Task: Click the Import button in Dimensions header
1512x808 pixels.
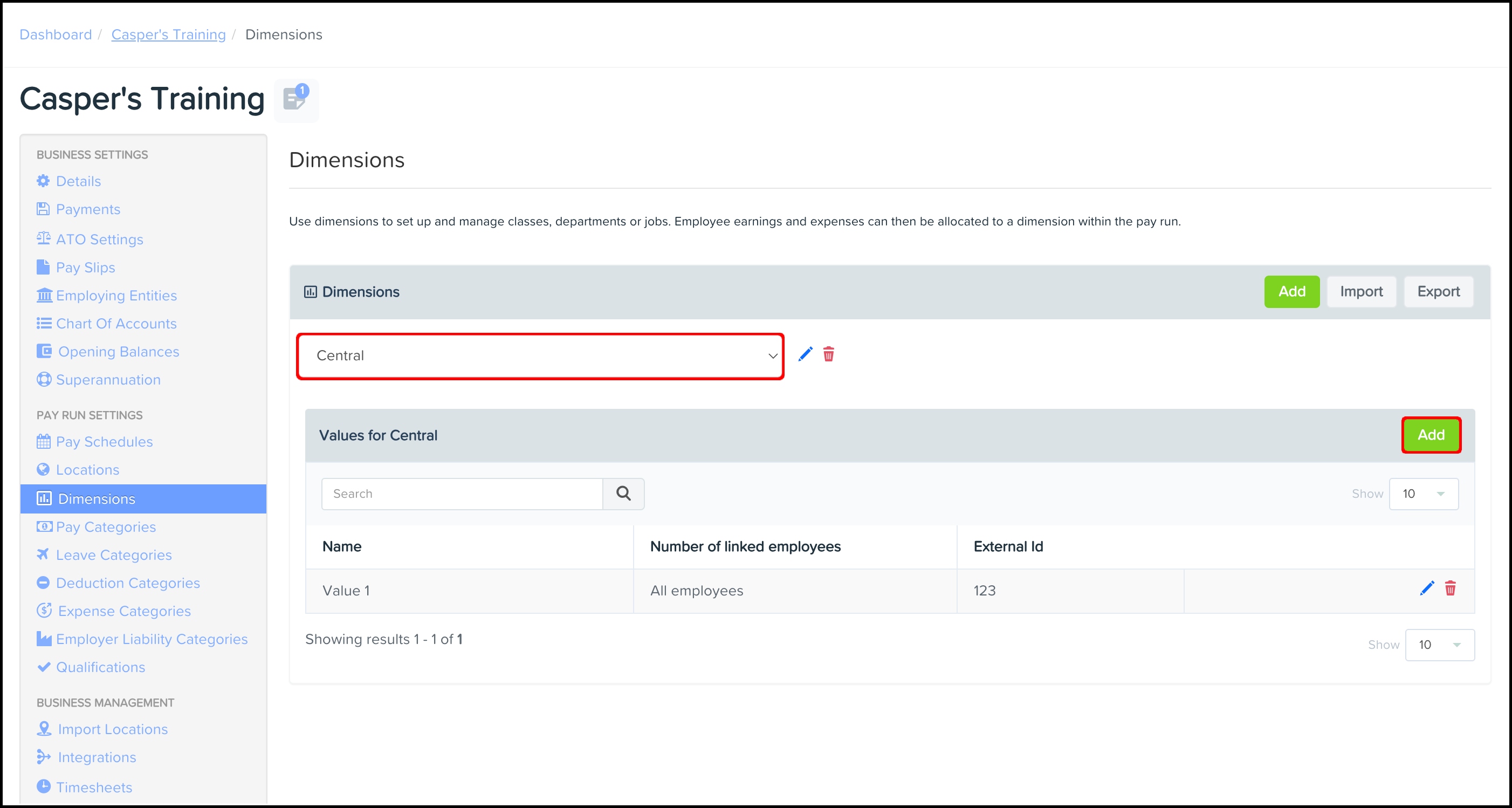Action: (x=1360, y=292)
